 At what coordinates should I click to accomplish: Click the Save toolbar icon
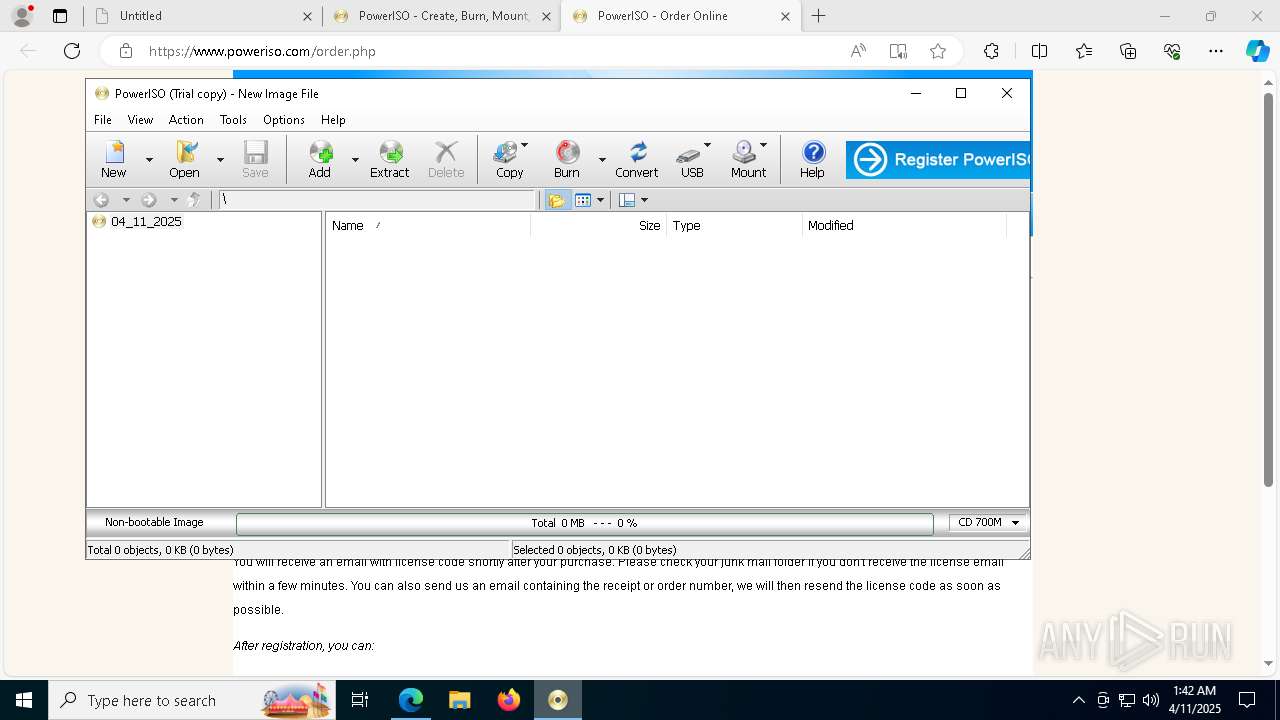coord(255,159)
